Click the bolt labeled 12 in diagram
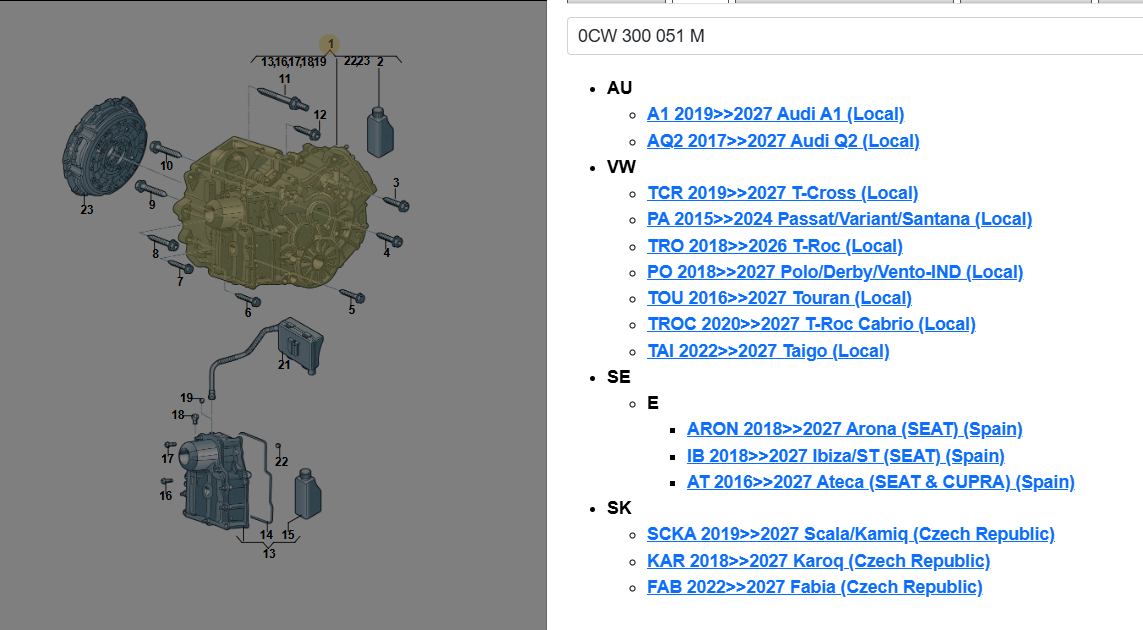 [x=306, y=132]
